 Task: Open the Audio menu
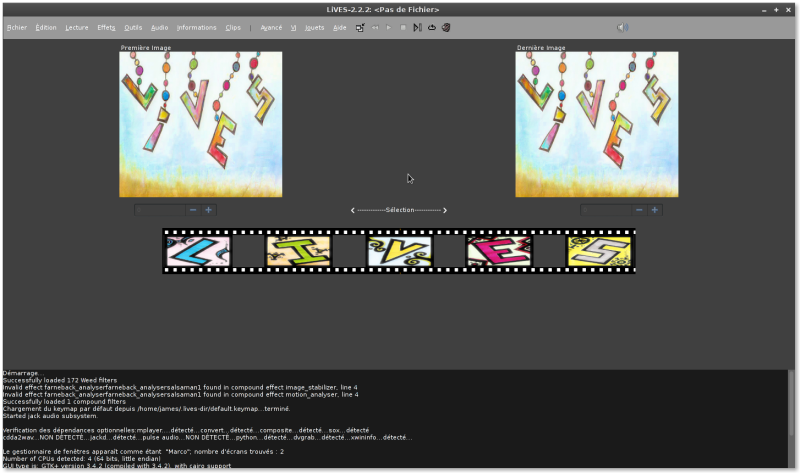pyautogui.click(x=159, y=28)
